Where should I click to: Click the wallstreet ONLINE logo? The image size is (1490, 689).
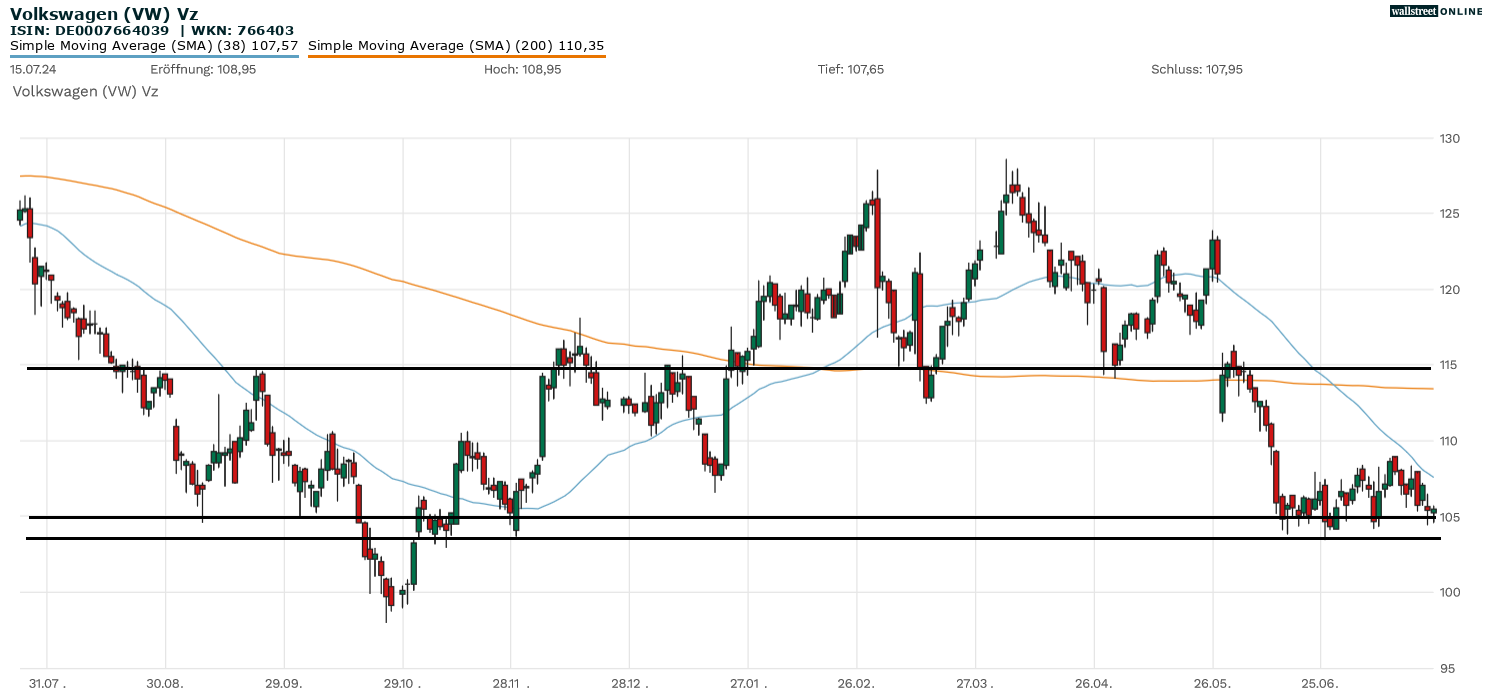click(x=1436, y=11)
